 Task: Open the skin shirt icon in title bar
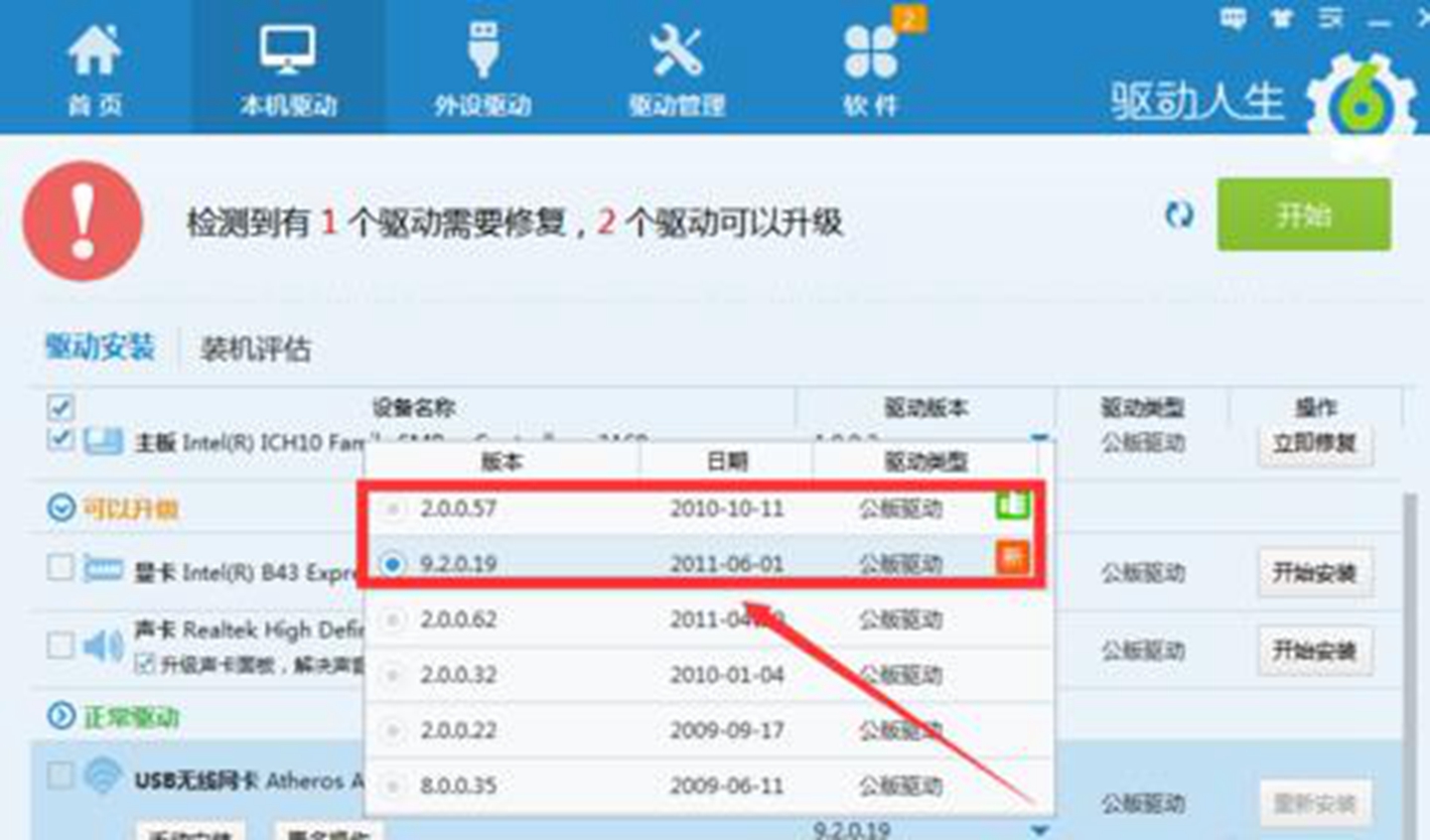[1281, 18]
